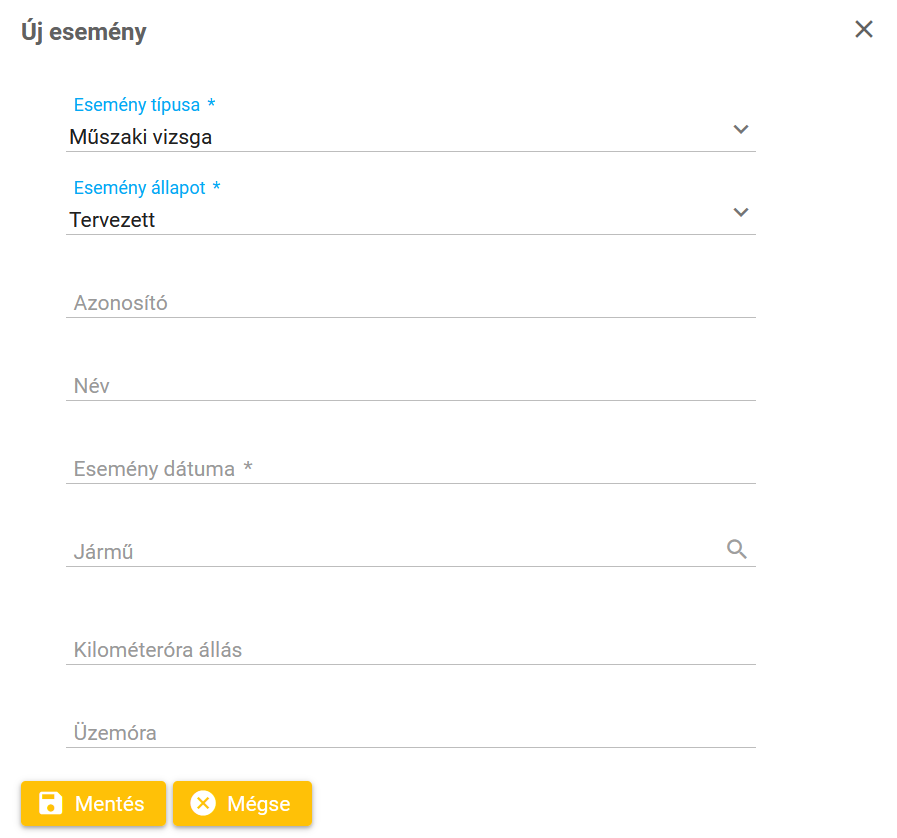Click the Új esemény dialog title
The image size is (897, 838).
pyautogui.click(x=84, y=32)
